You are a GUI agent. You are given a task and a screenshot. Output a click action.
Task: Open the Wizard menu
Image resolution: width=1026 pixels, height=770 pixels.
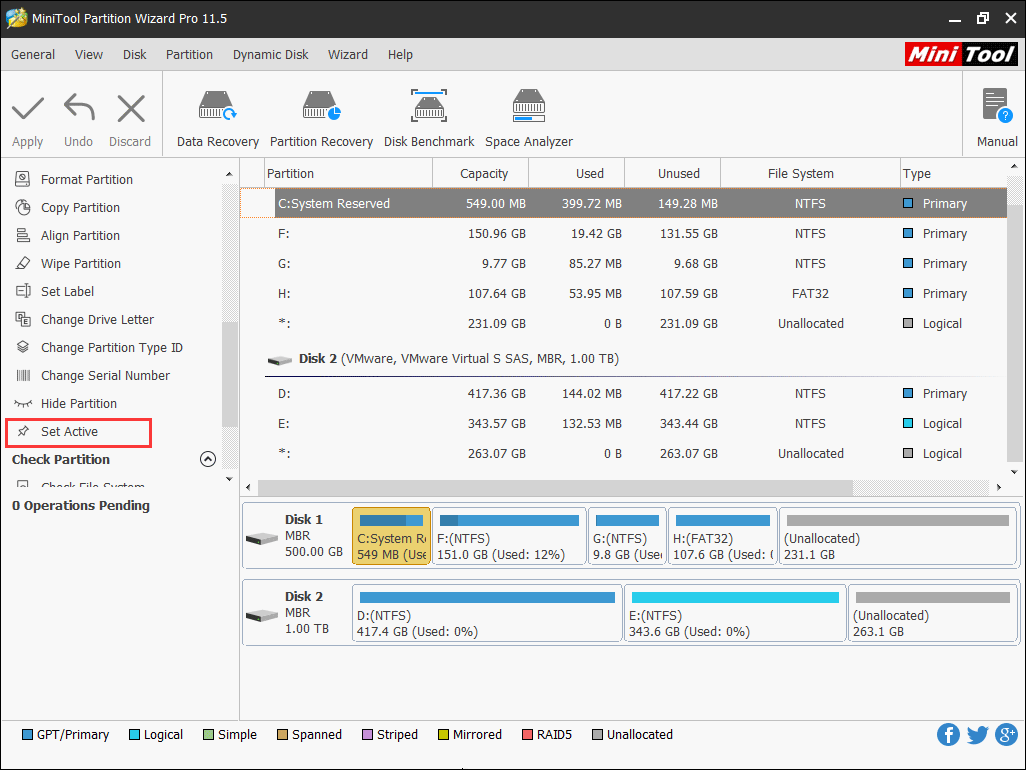coord(347,55)
